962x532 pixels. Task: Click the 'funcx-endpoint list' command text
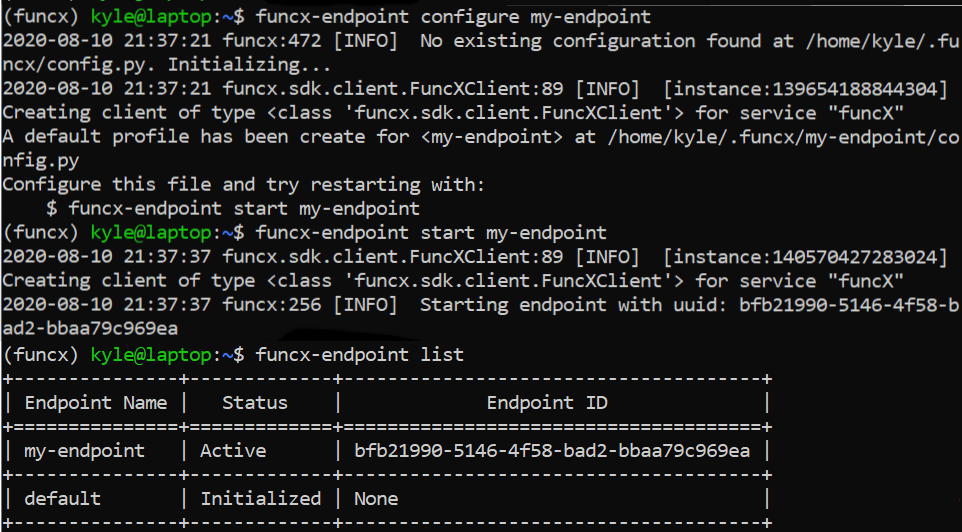pos(360,355)
